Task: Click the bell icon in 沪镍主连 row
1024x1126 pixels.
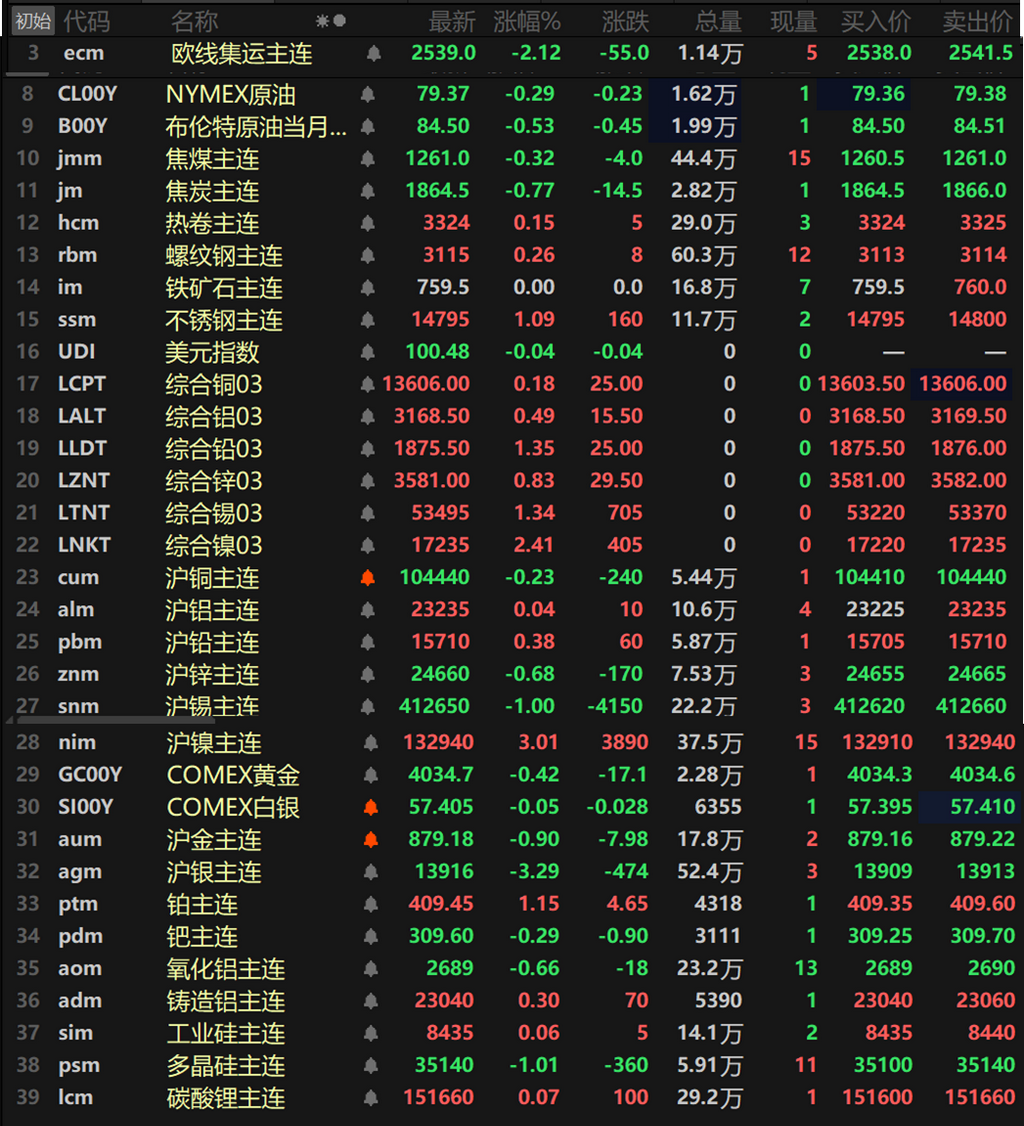Action: tap(371, 742)
